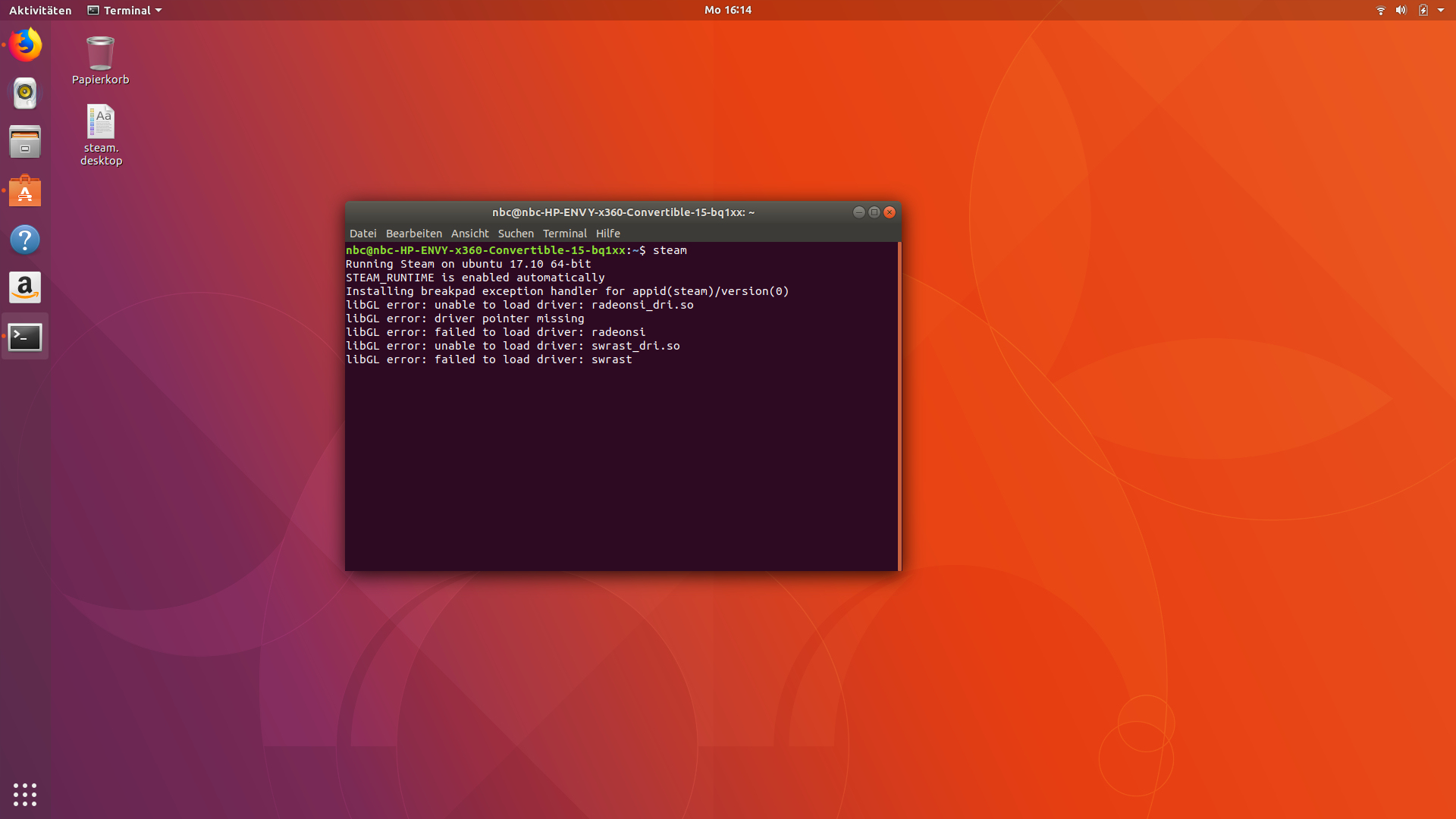
Task: Launch Rhythmbox music player icon
Action: pos(25,93)
